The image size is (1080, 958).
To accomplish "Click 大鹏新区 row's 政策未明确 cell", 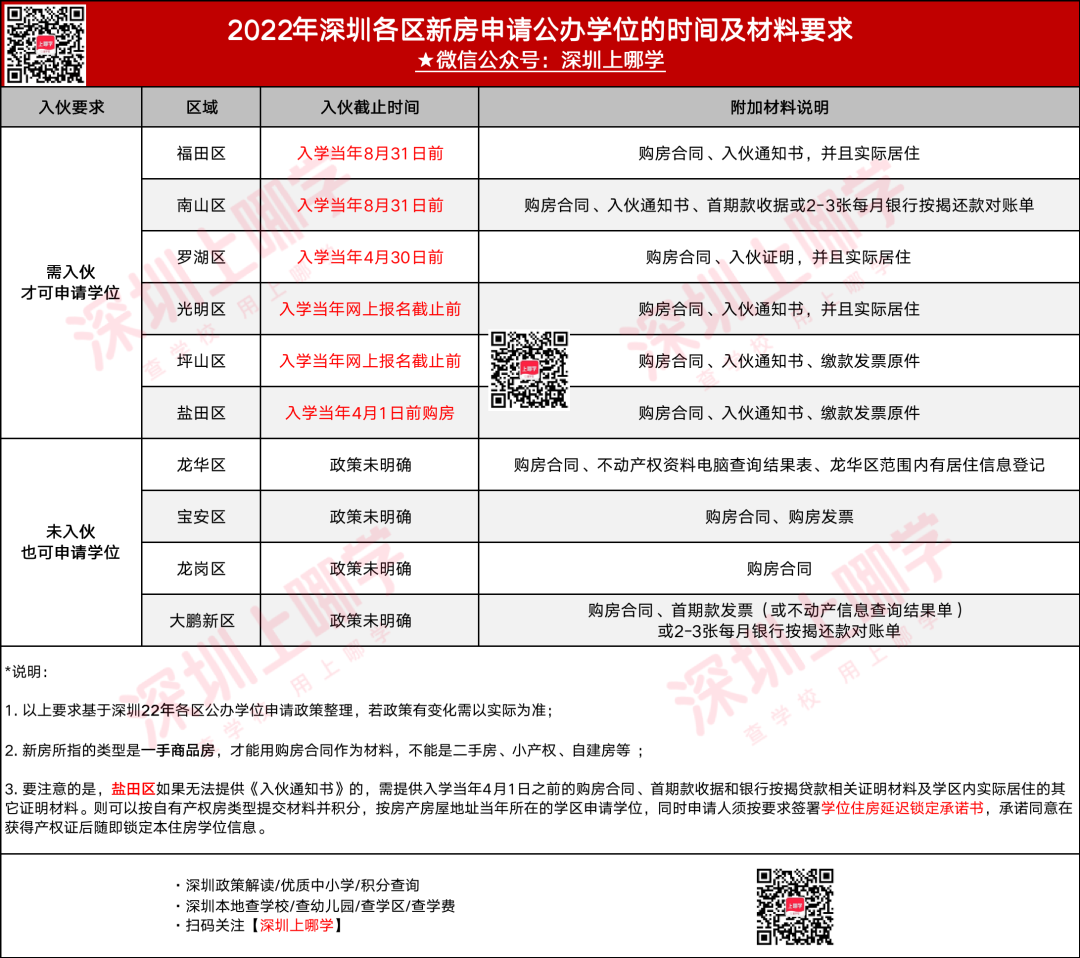I will tap(370, 621).
